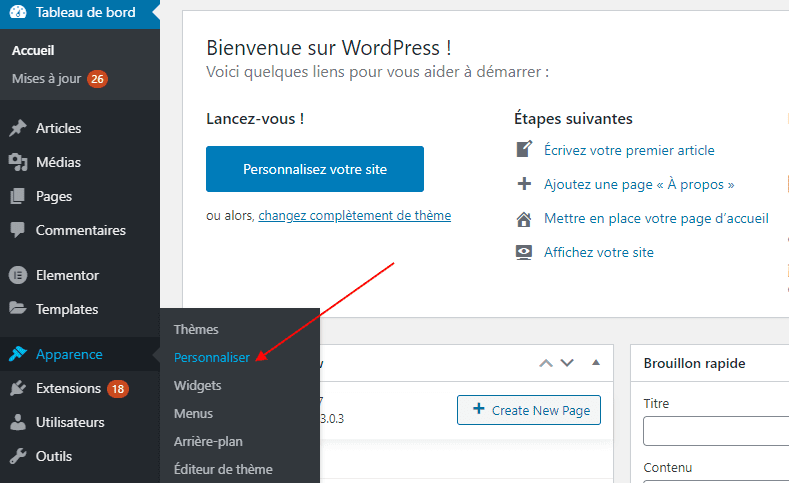Click the 26 updates badge
789x483 pixels.
[98, 78]
